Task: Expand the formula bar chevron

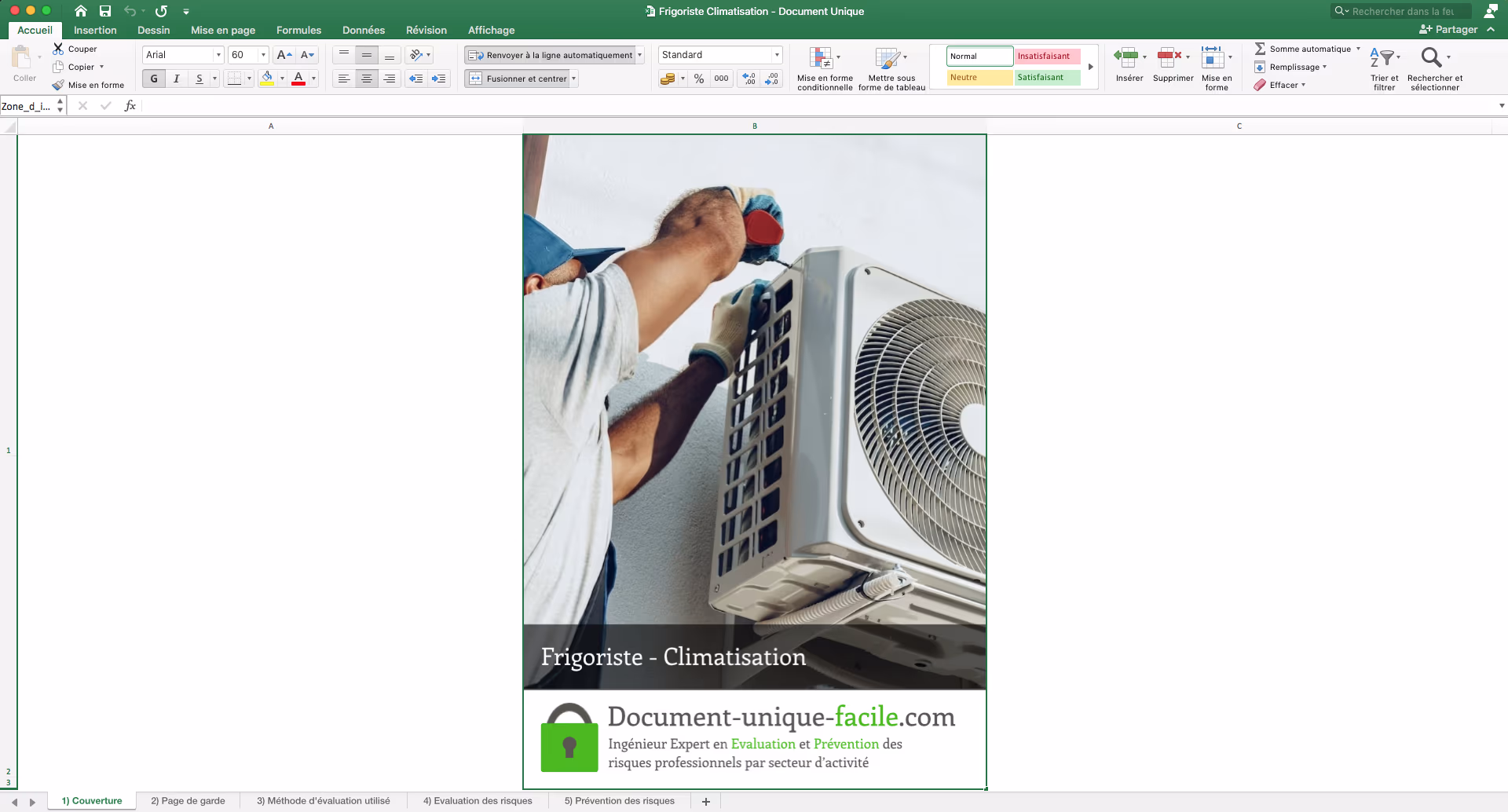Action: click(1502, 106)
